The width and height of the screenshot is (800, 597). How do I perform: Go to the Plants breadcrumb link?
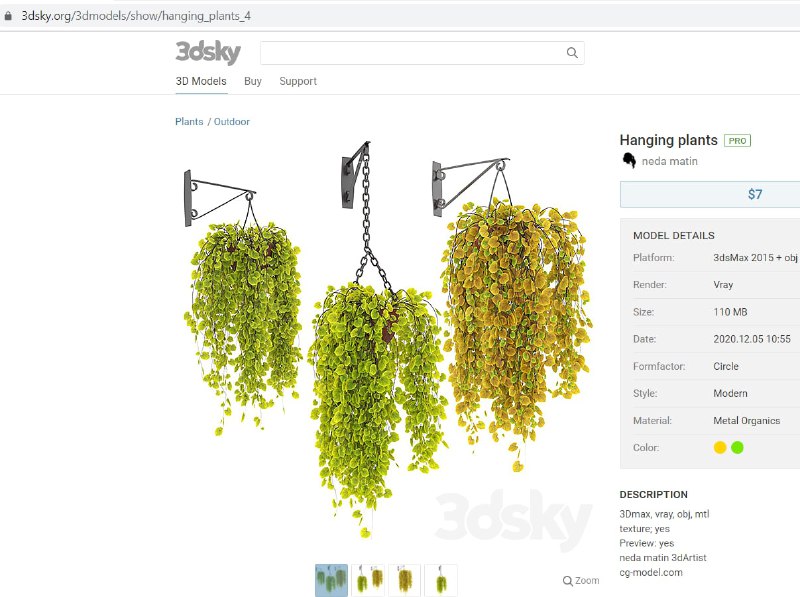pos(189,121)
